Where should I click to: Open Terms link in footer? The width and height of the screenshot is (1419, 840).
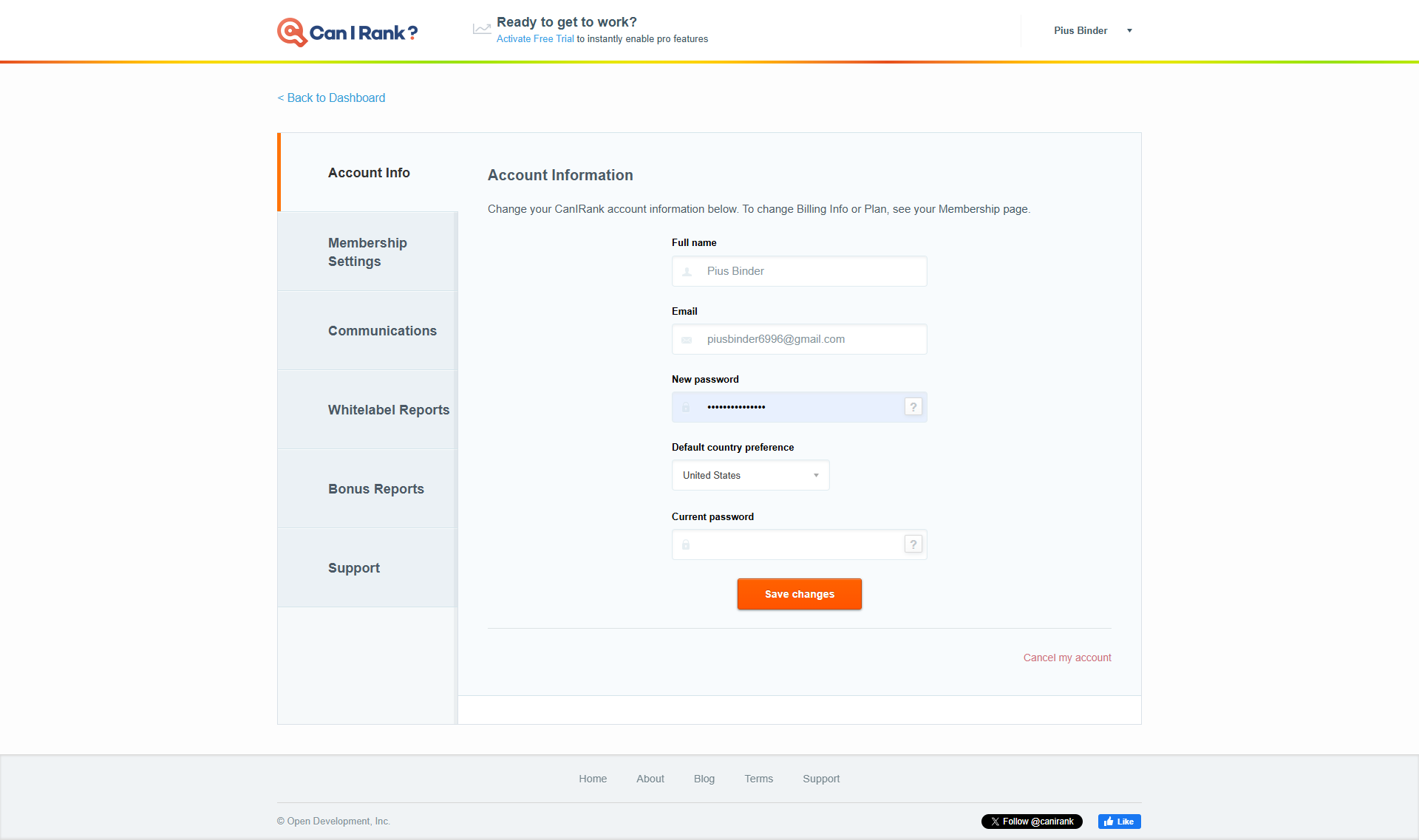click(758, 779)
